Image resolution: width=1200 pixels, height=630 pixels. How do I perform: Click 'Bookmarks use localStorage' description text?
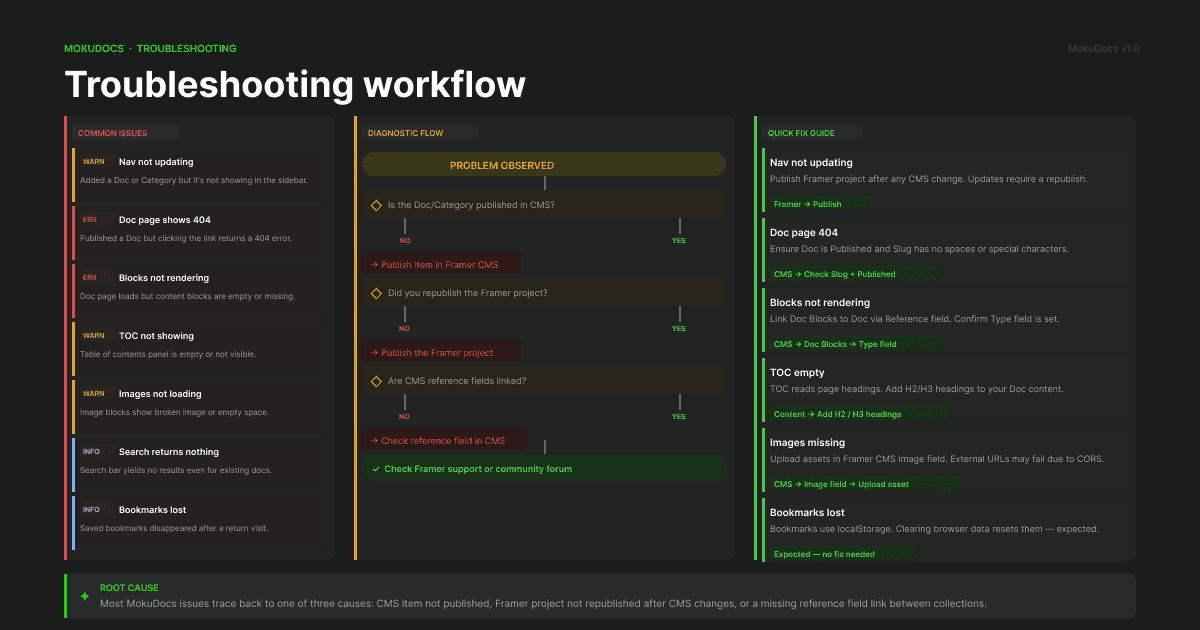(x=934, y=529)
